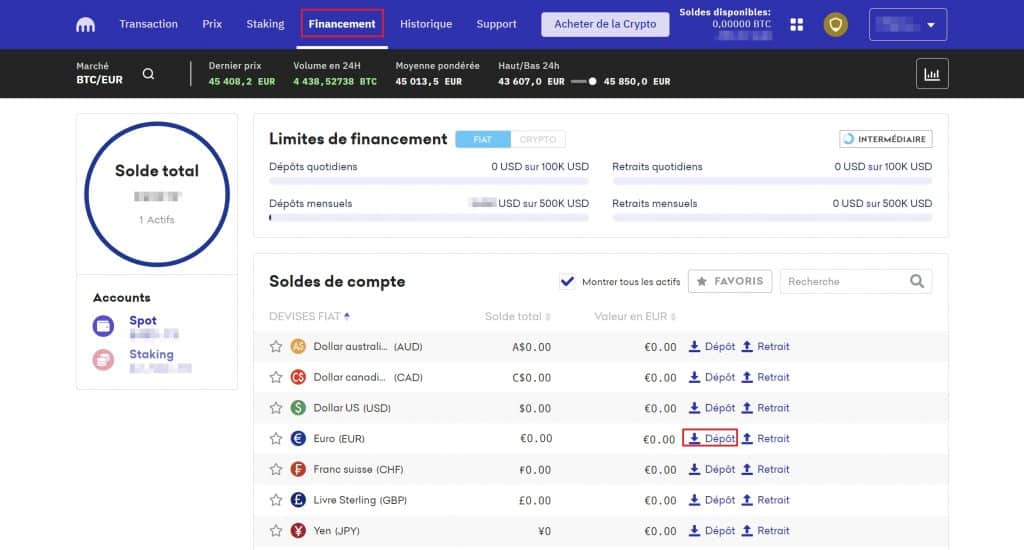This screenshot has height=550, width=1024.
Task: Sort by Valeur en EUR column
Action: [x=634, y=317]
